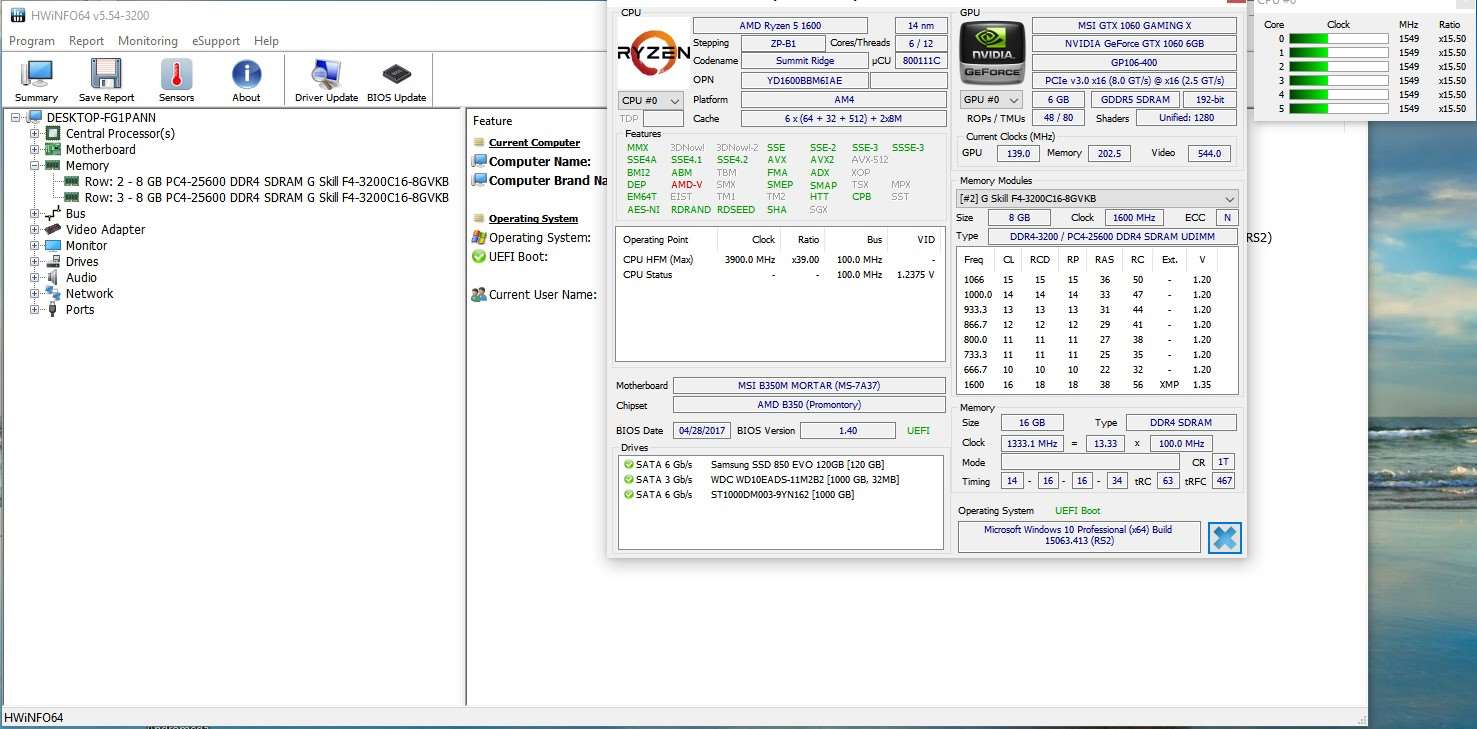Expand the Drives tree node
The height and width of the screenshot is (729, 1477).
point(35,261)
